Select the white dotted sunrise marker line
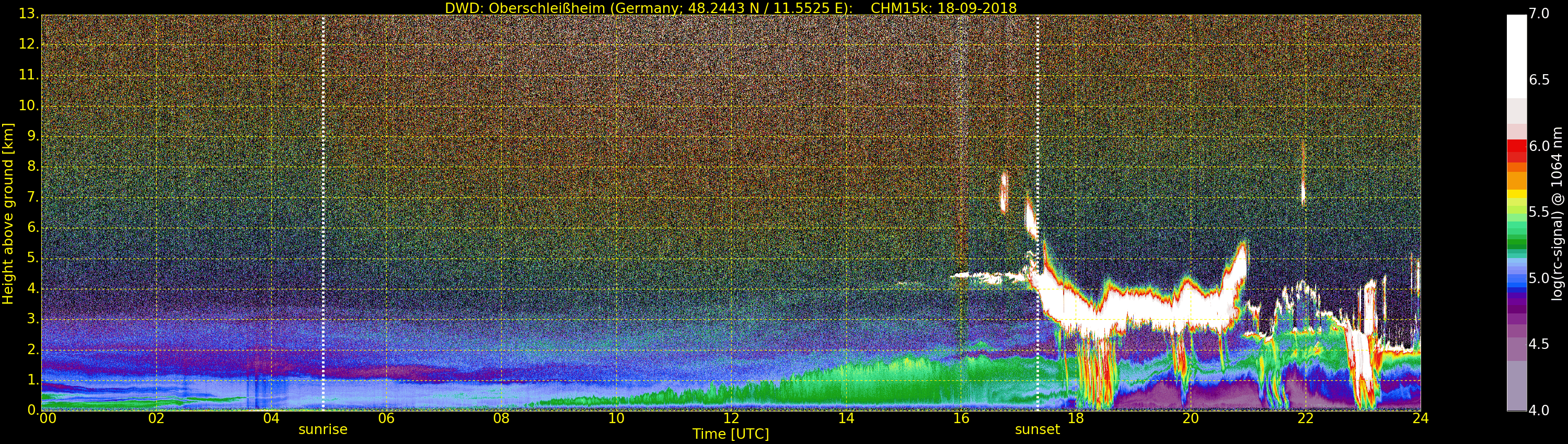The image size is (1568, 444). (322, 213)
